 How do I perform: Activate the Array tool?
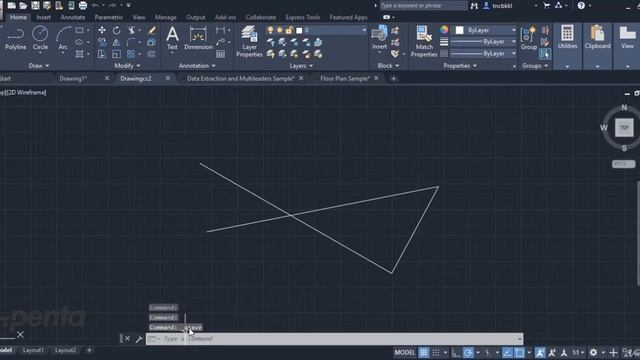(131, 54)
